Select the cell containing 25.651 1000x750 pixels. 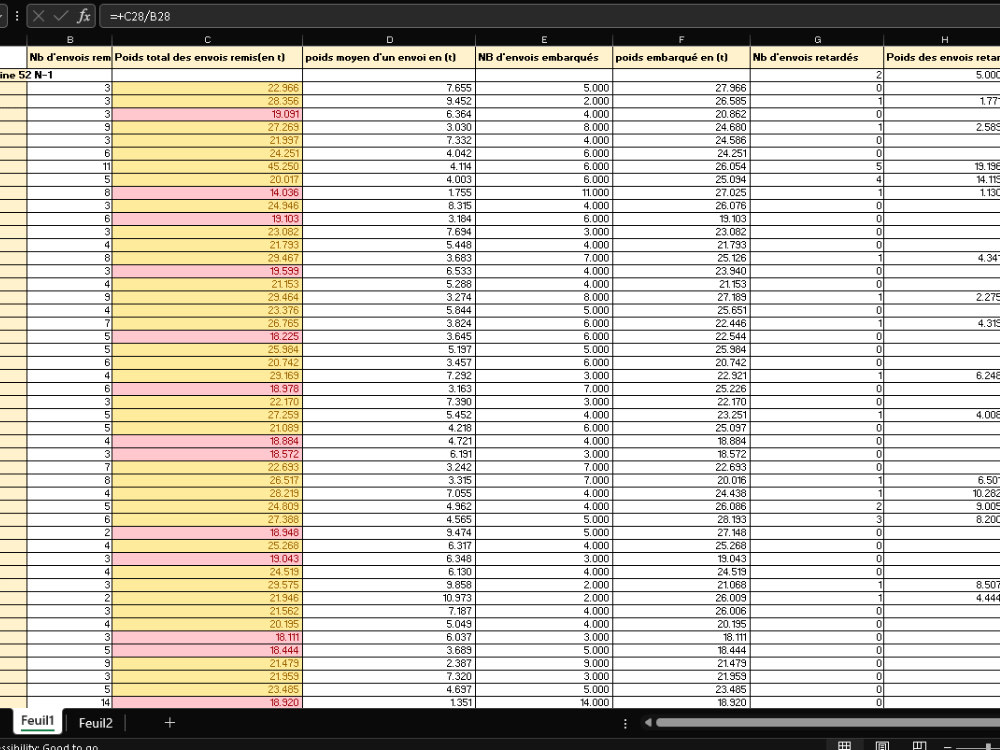coord(681,311)
